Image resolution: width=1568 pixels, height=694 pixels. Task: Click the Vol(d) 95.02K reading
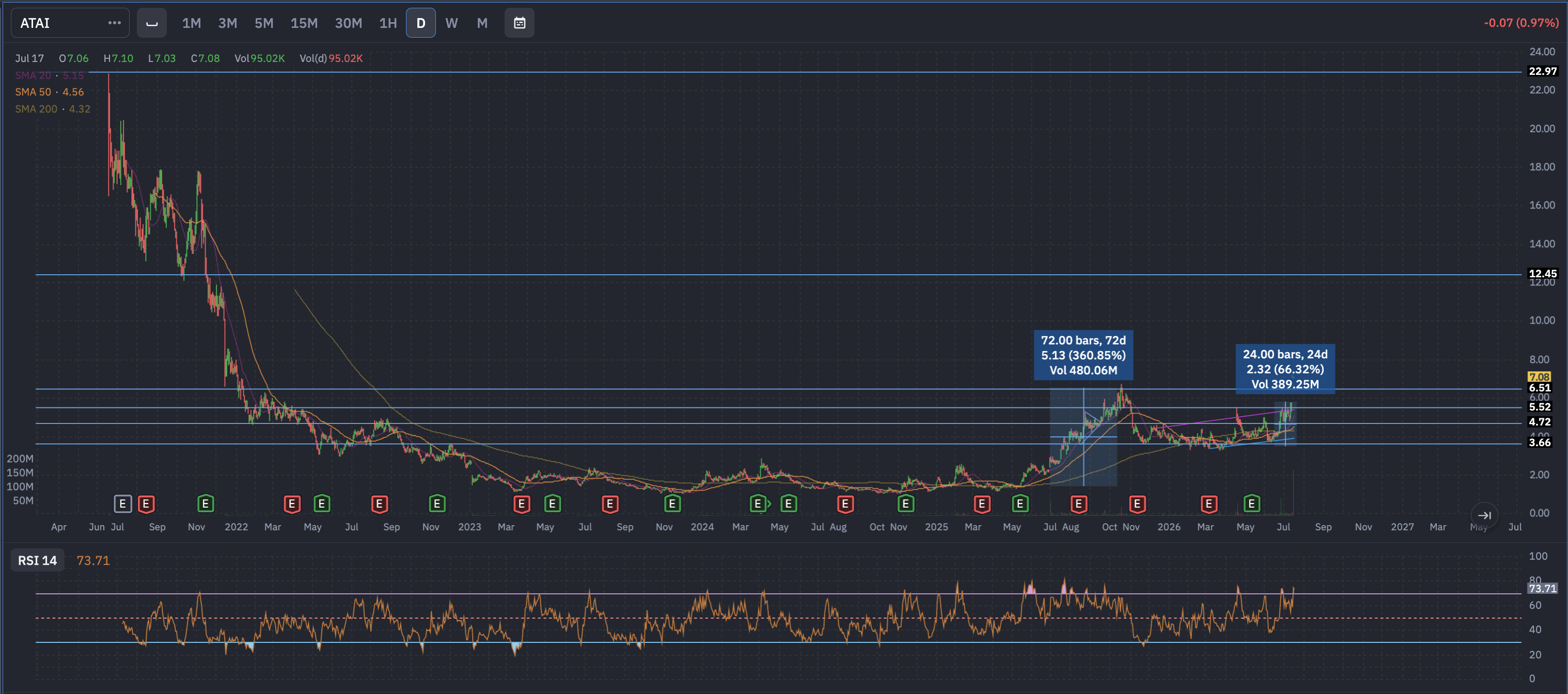(x=331, y=58)
